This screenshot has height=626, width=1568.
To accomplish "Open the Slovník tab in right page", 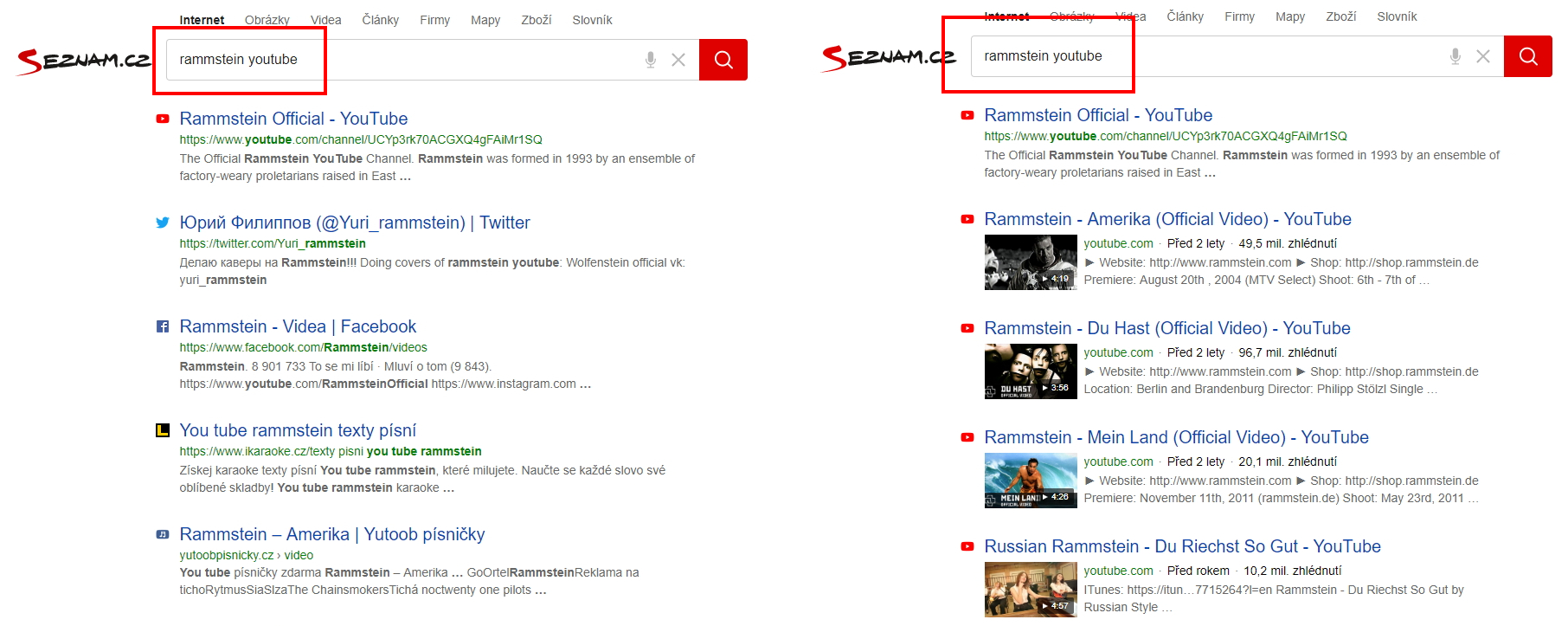I will pos(1398,16).
